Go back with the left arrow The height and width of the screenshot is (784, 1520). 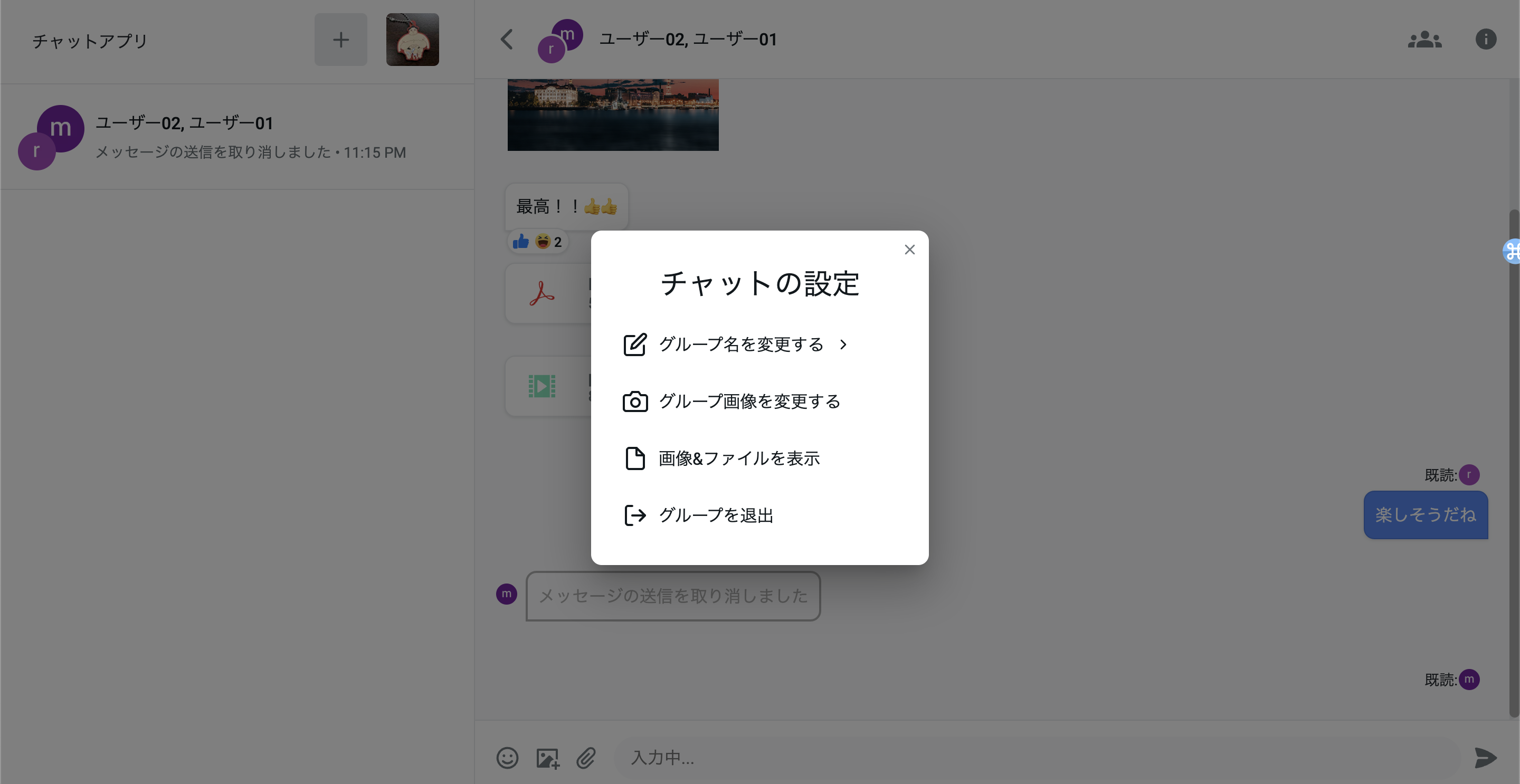coord(506,40)
